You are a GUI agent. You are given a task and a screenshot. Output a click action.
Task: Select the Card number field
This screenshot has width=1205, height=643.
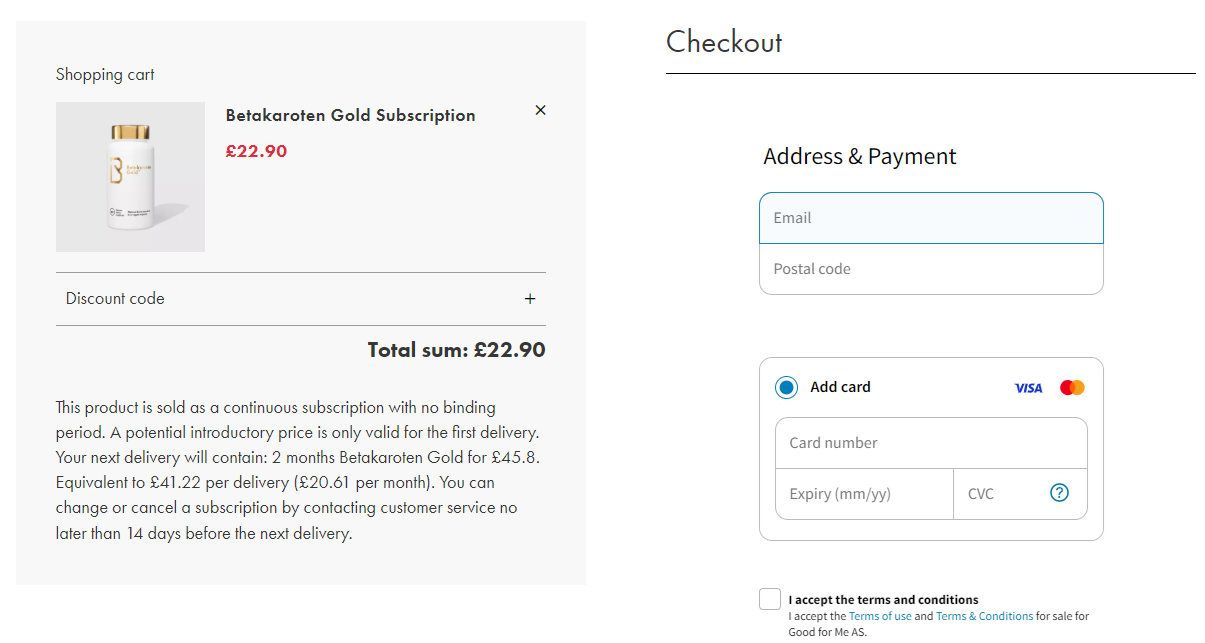[x=931, y=443]
